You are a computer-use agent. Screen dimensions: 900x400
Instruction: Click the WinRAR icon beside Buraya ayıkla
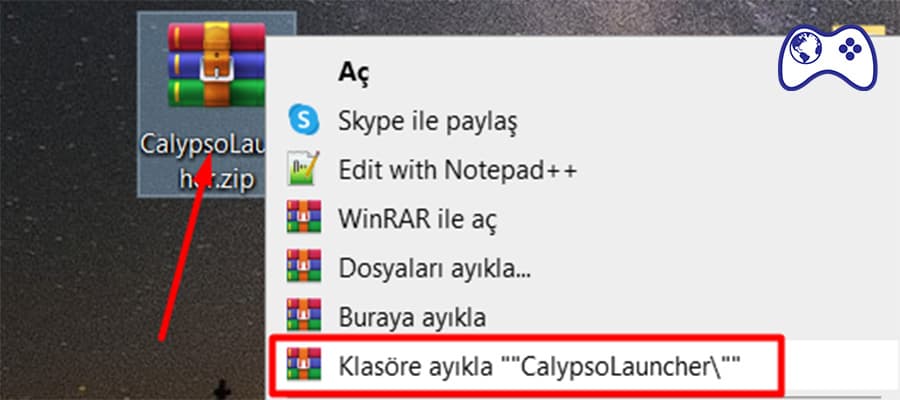tap(304, 314)
